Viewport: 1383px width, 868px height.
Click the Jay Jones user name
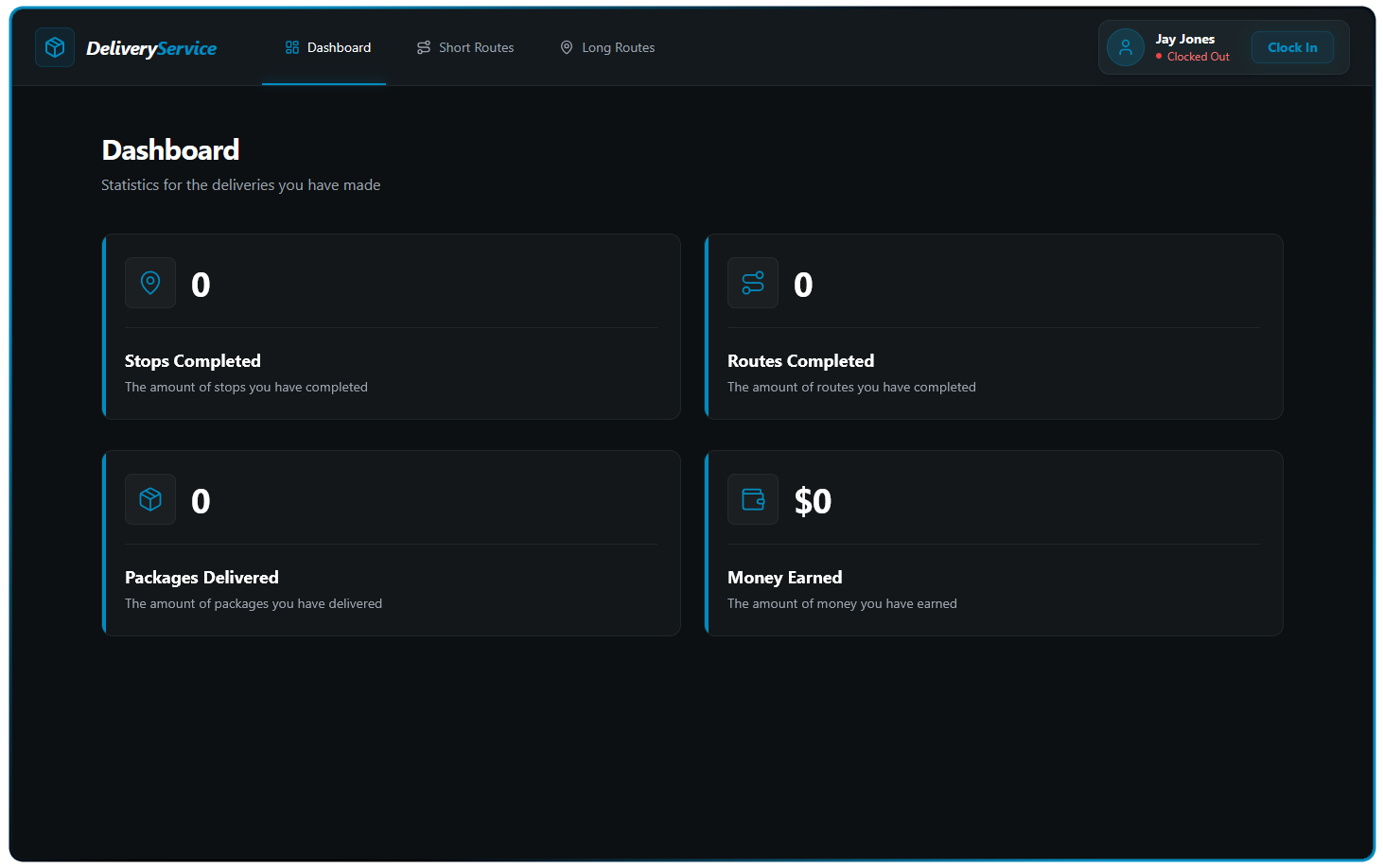click(x=1185, y=39)
